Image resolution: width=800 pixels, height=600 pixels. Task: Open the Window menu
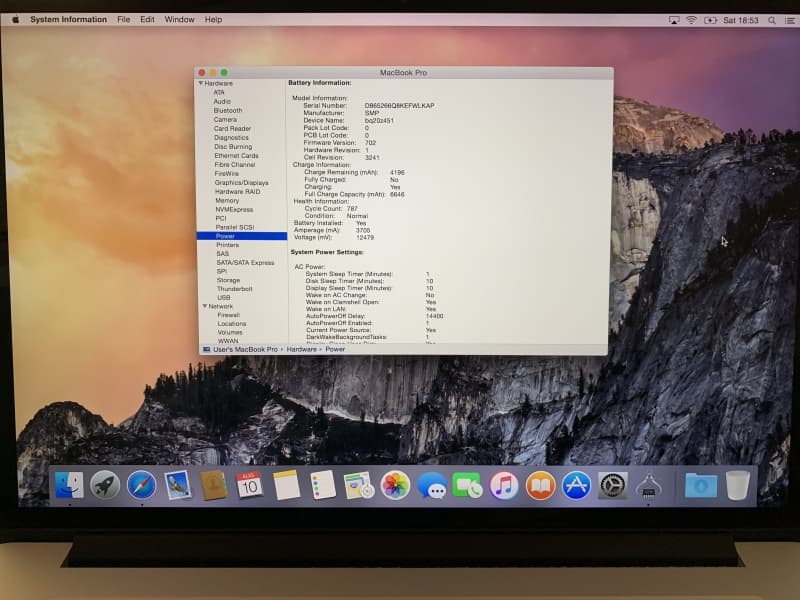click(x=179, y=19)
